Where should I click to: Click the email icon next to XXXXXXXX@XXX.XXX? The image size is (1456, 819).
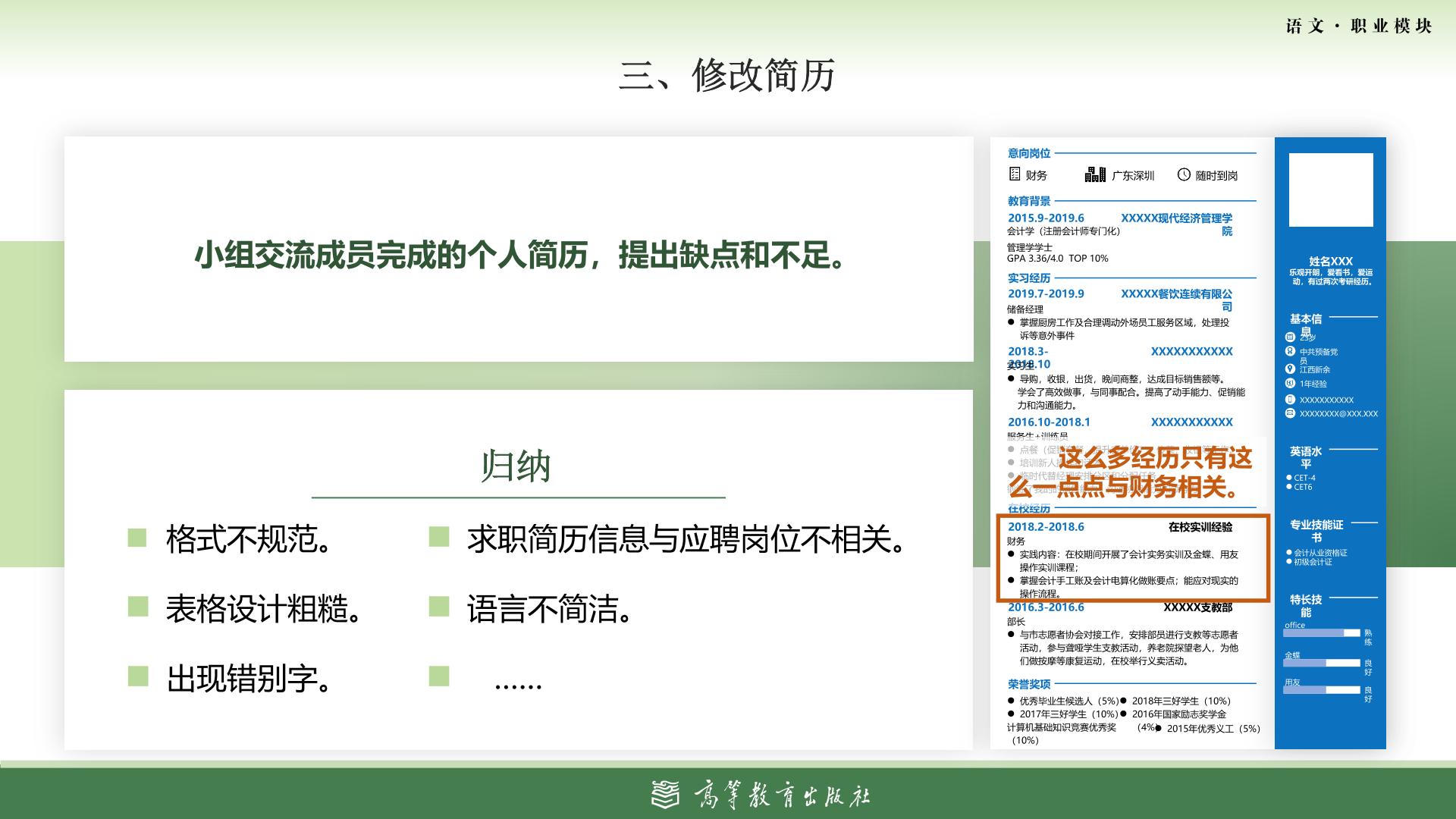coord(1290,413)
